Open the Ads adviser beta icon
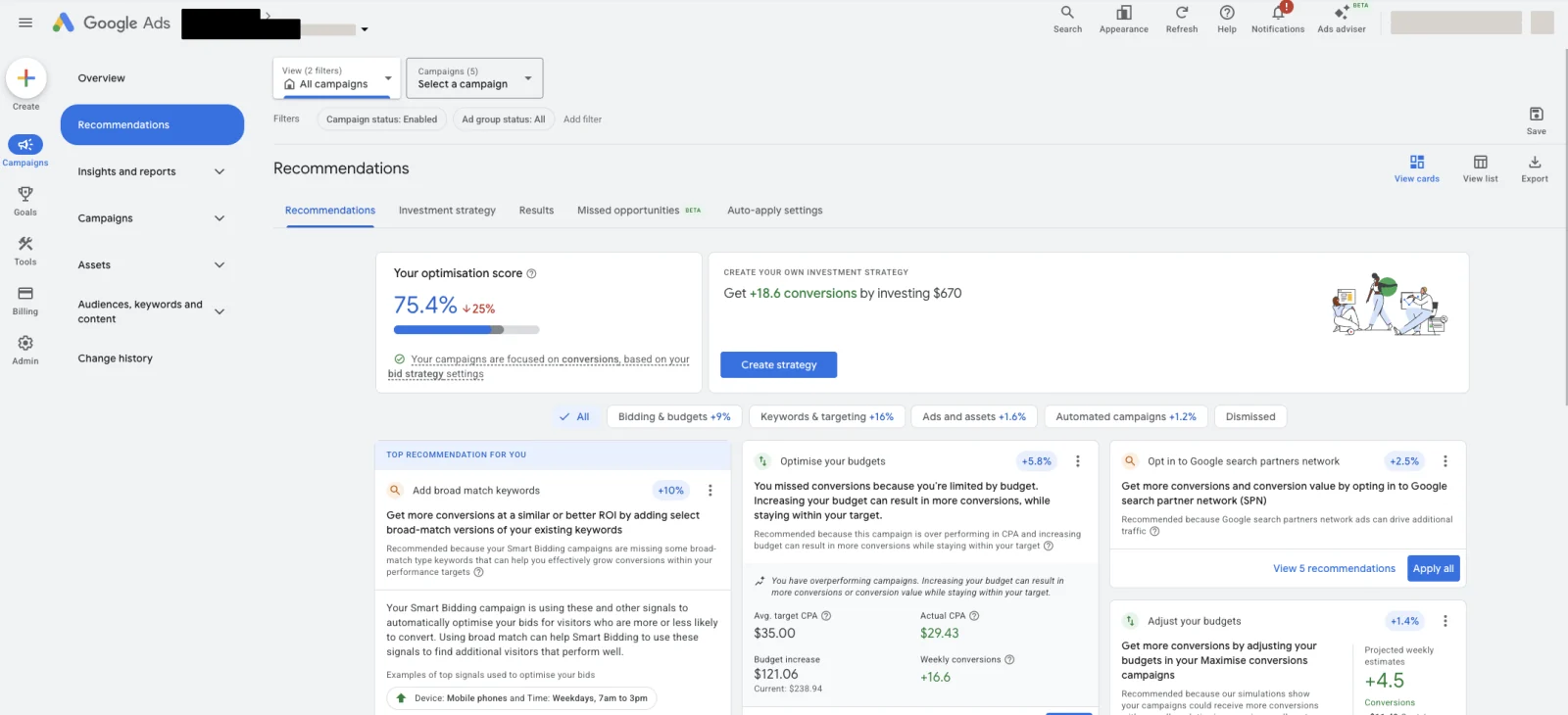 click(1342, 13)
